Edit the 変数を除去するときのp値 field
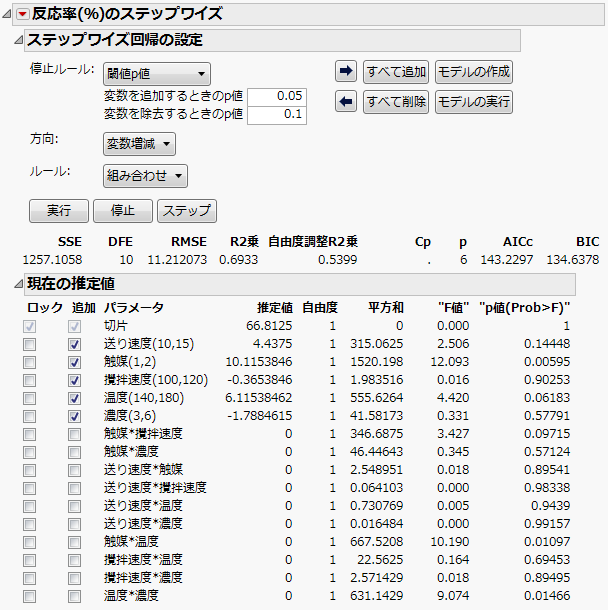Screen dimensions: 608x610 [x=277, y=115]
